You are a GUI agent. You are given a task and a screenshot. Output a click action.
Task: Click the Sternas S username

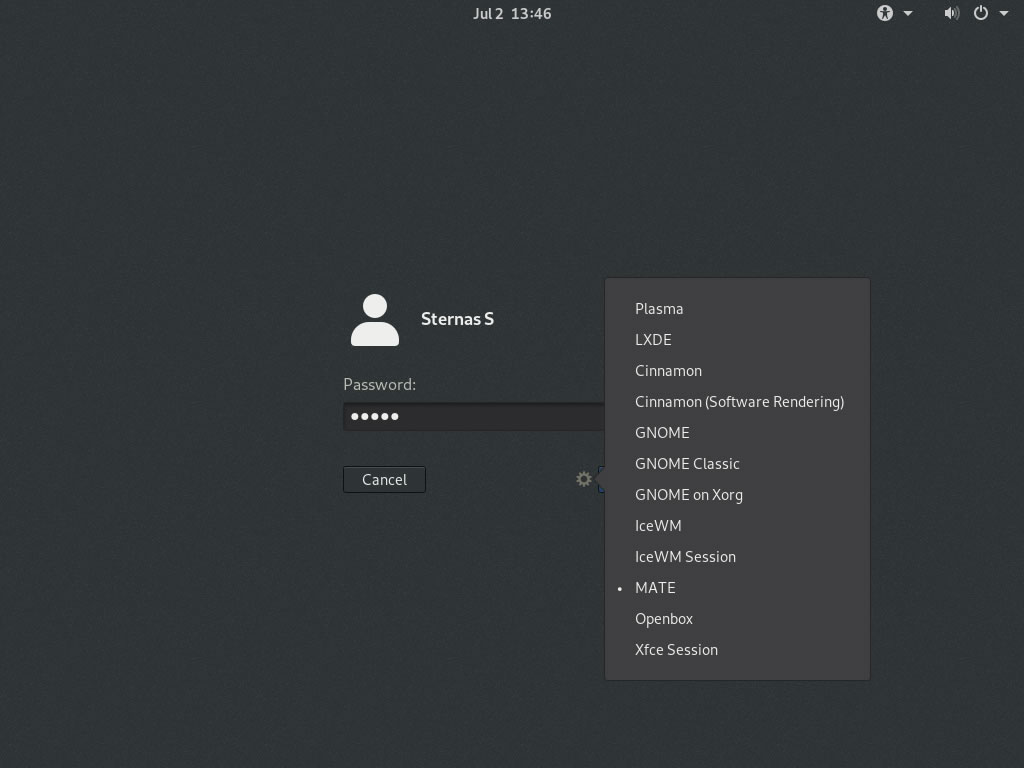pyautogui.click(x=457, y=319)
